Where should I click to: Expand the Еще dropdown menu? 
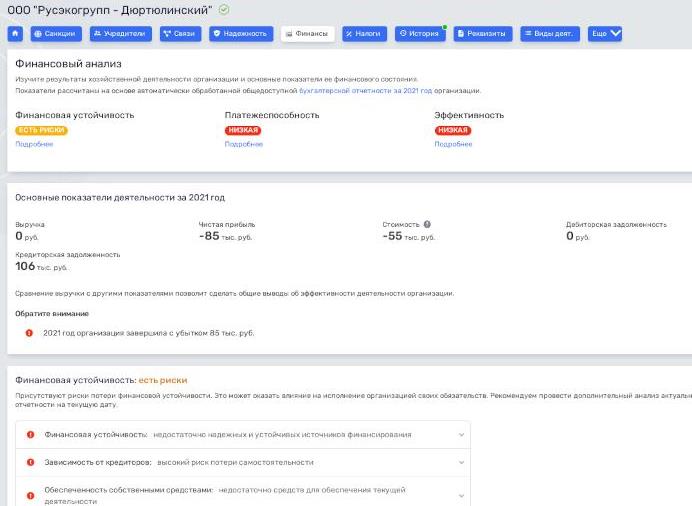[x=605, y=34]
